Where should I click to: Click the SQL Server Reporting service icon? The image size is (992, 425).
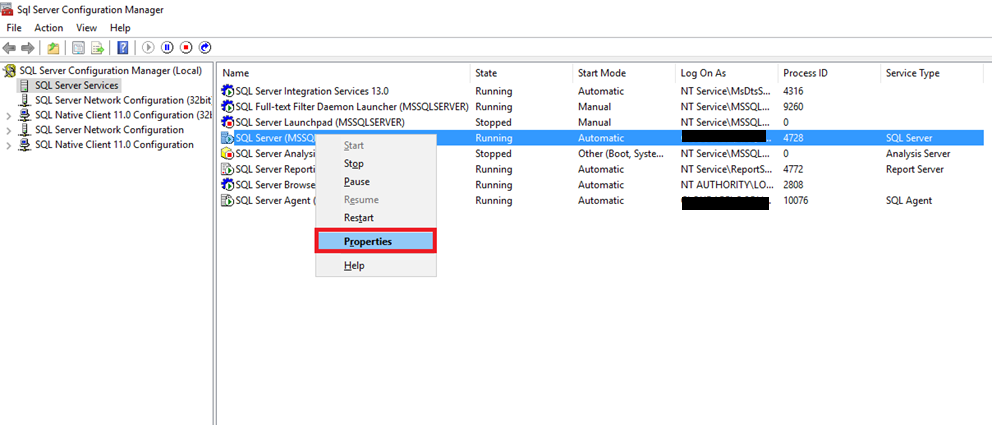coord(227,169)
